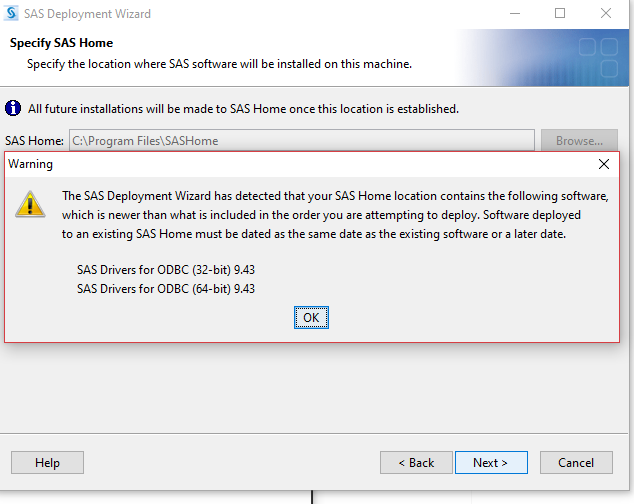The image size is (634, 504).
Task: Cancel the SAS deployment
Action: point(576,463)
